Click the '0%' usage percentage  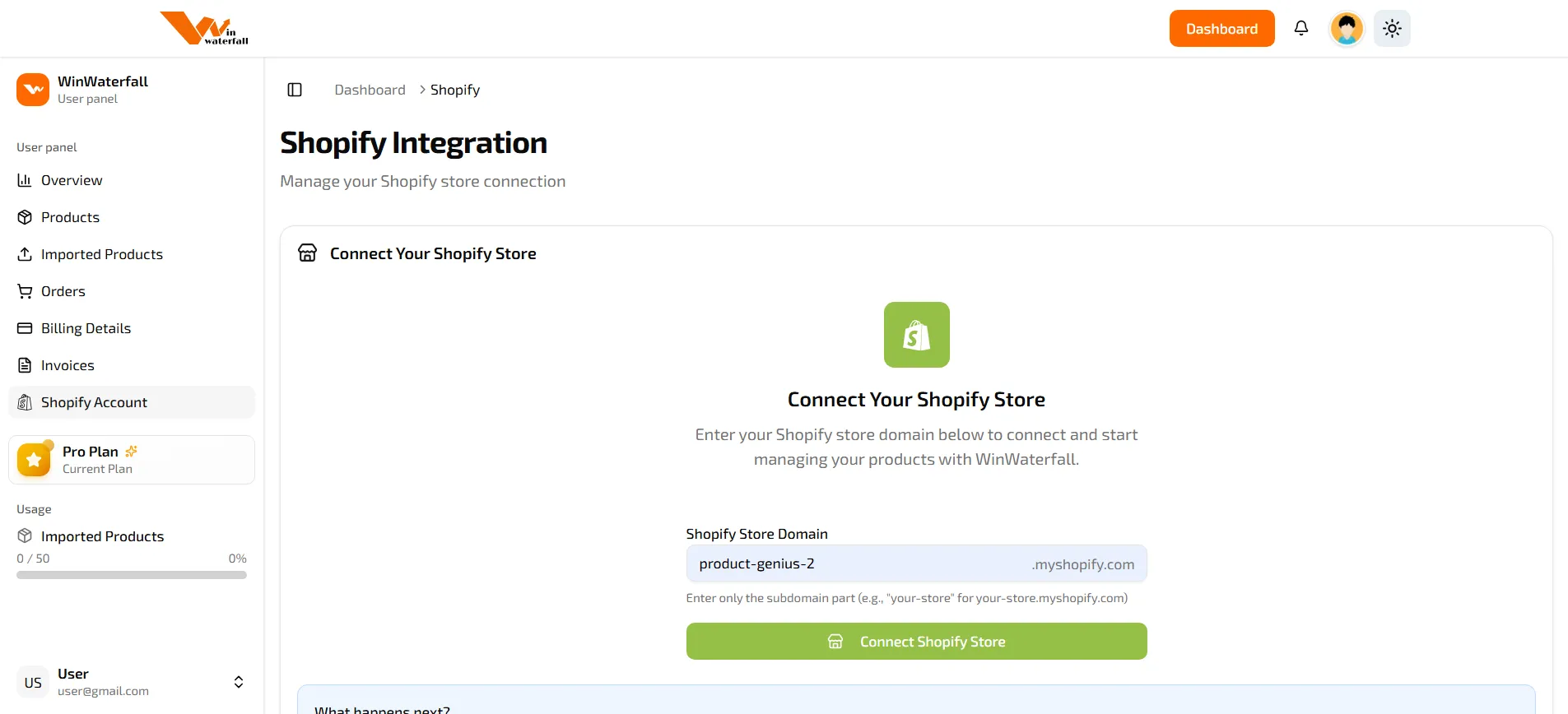[x=237, y=558]
